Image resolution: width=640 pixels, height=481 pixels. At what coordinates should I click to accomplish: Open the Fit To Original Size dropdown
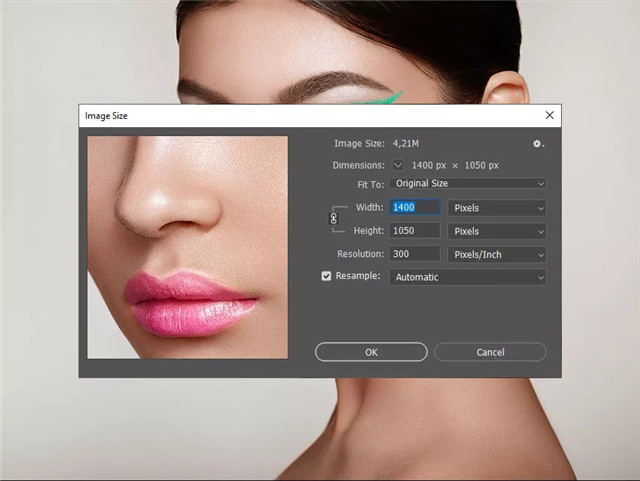468,184
